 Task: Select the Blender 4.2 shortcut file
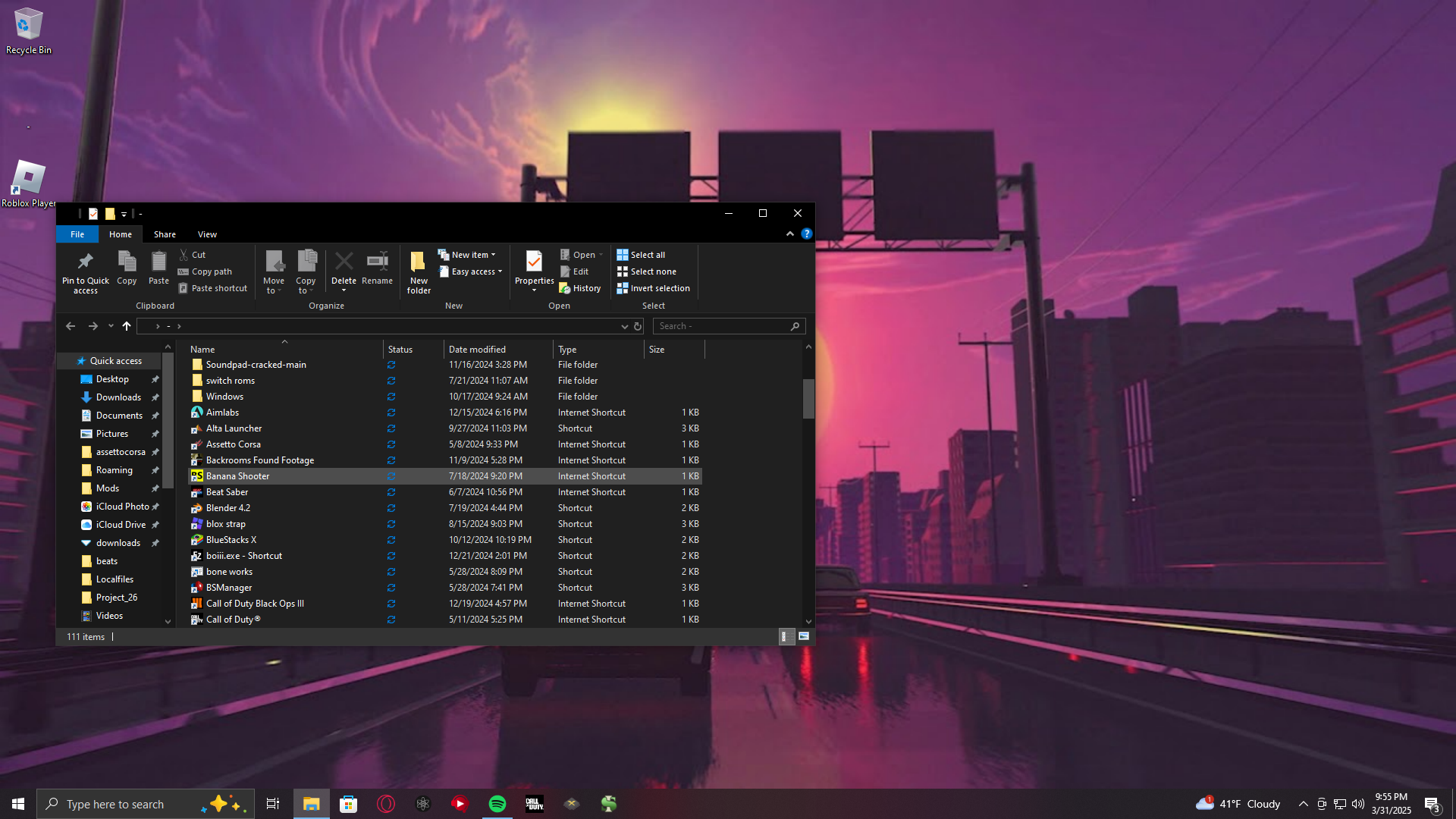tap(228, 508)
